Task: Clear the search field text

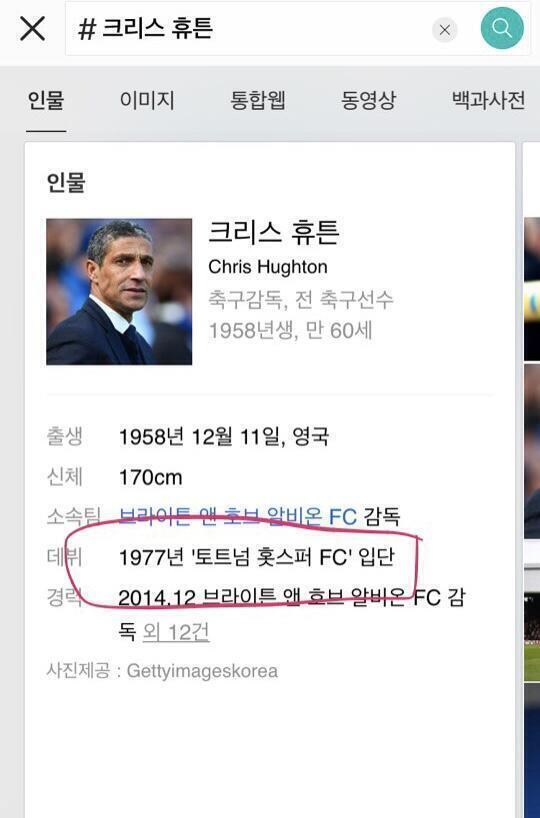Action: 445,30
